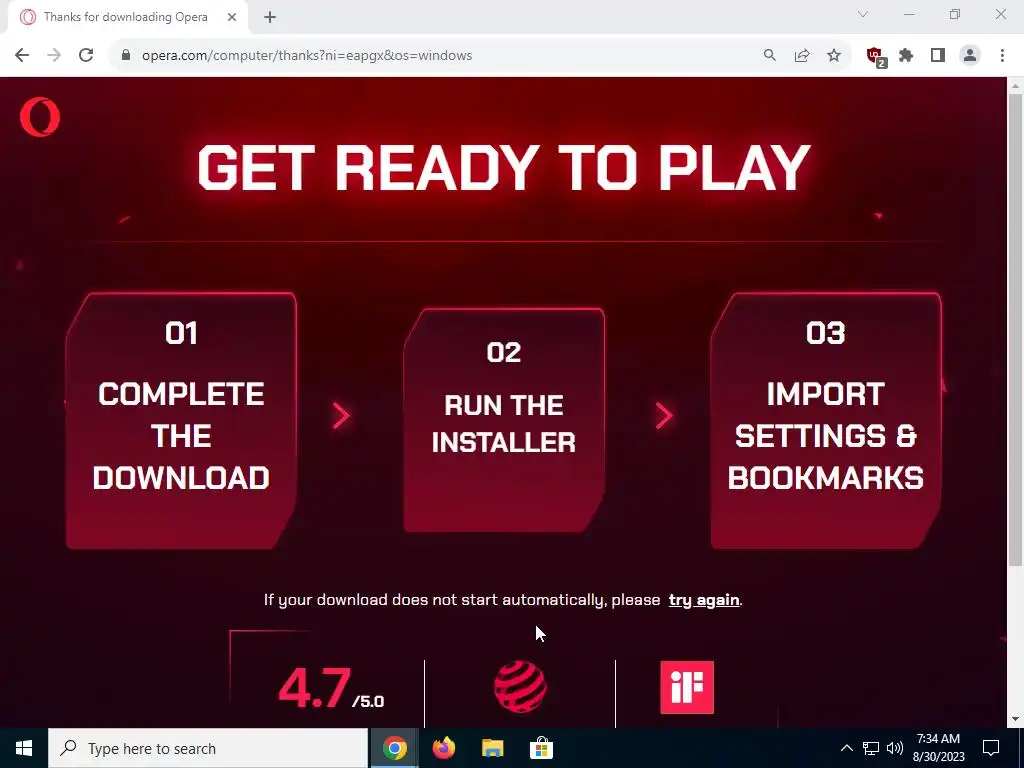The width and height of the screenshot is (1024, 768).
Task: Click the 03 Import Settings & Bookmarks card
Action: point(825,421)
